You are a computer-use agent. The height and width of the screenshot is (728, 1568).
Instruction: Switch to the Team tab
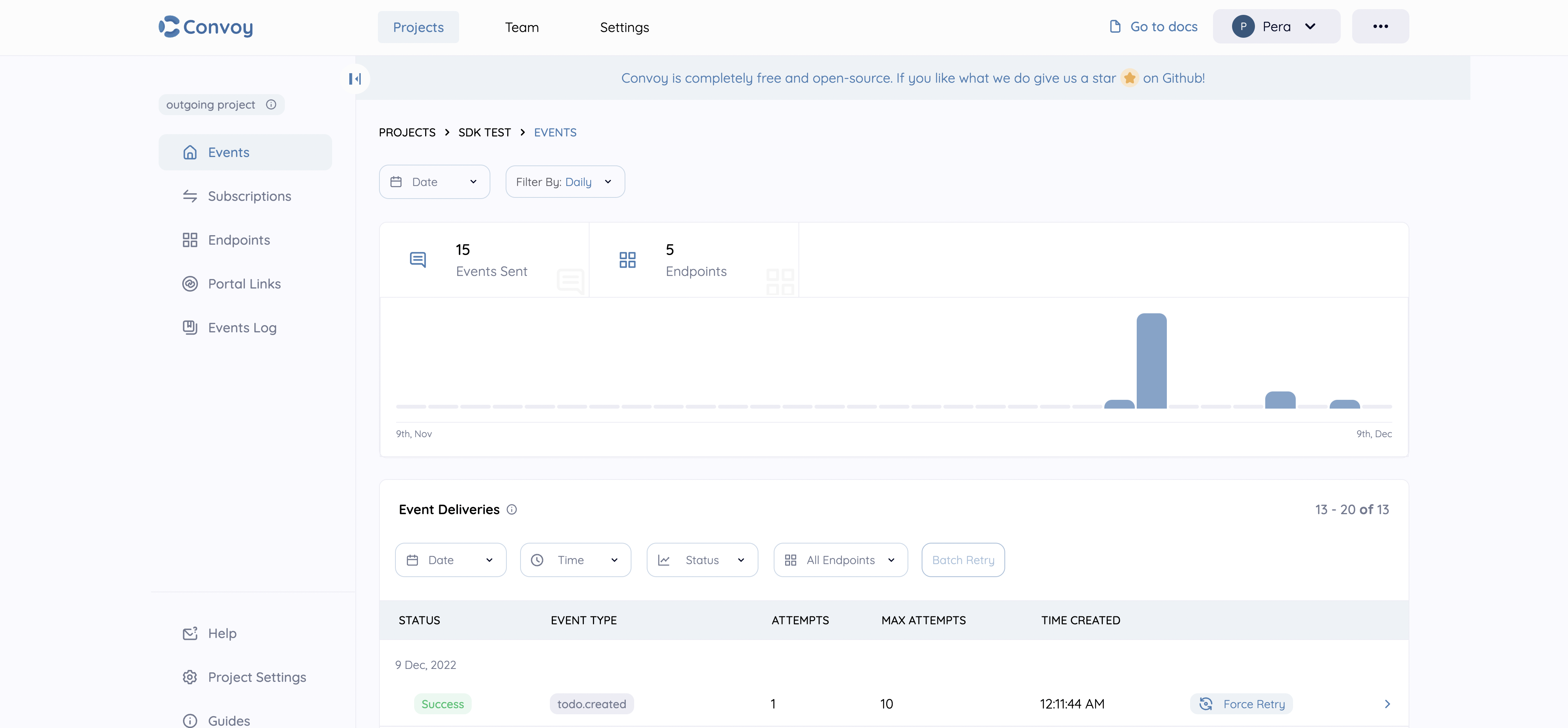pos(522,27)
